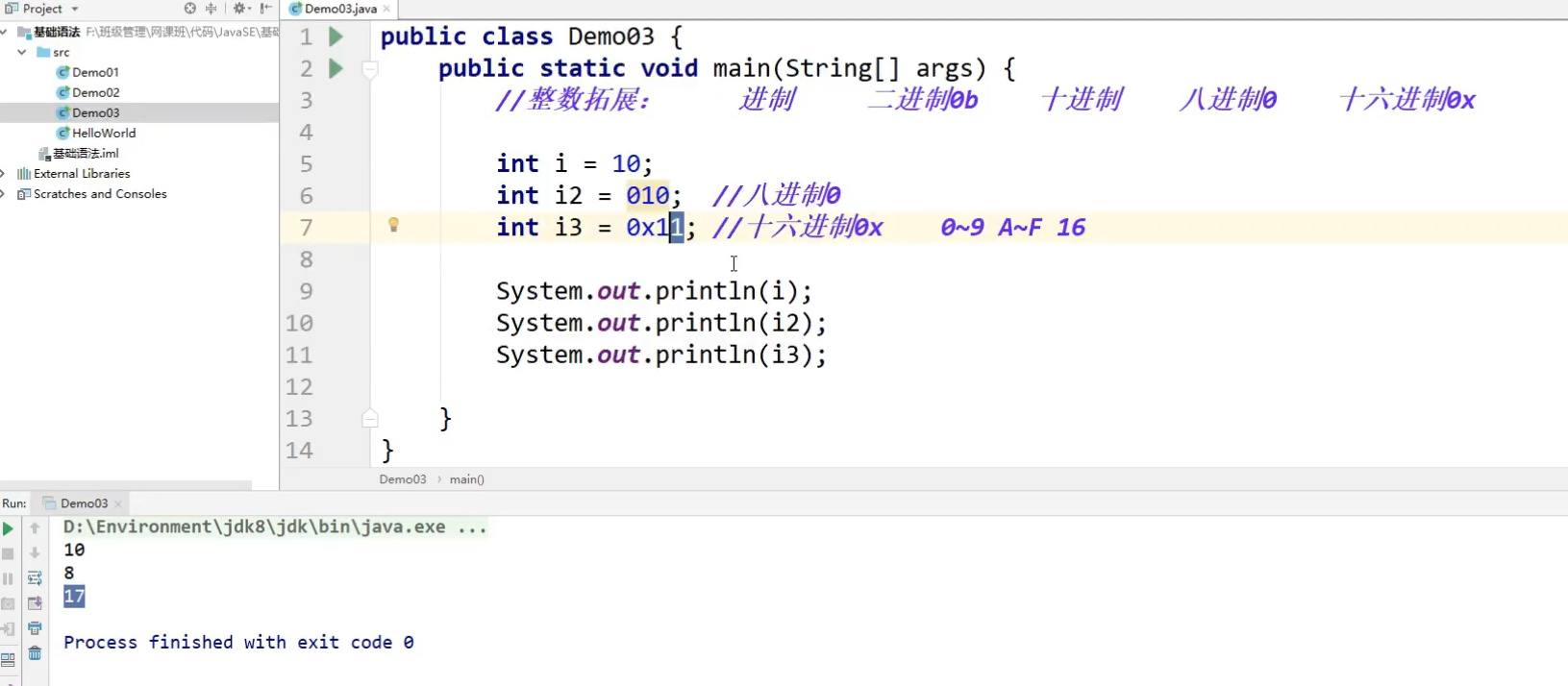Click the java.exe command line in the console
This screenshot has height=686, width=1568.
(x=275, y=527)
